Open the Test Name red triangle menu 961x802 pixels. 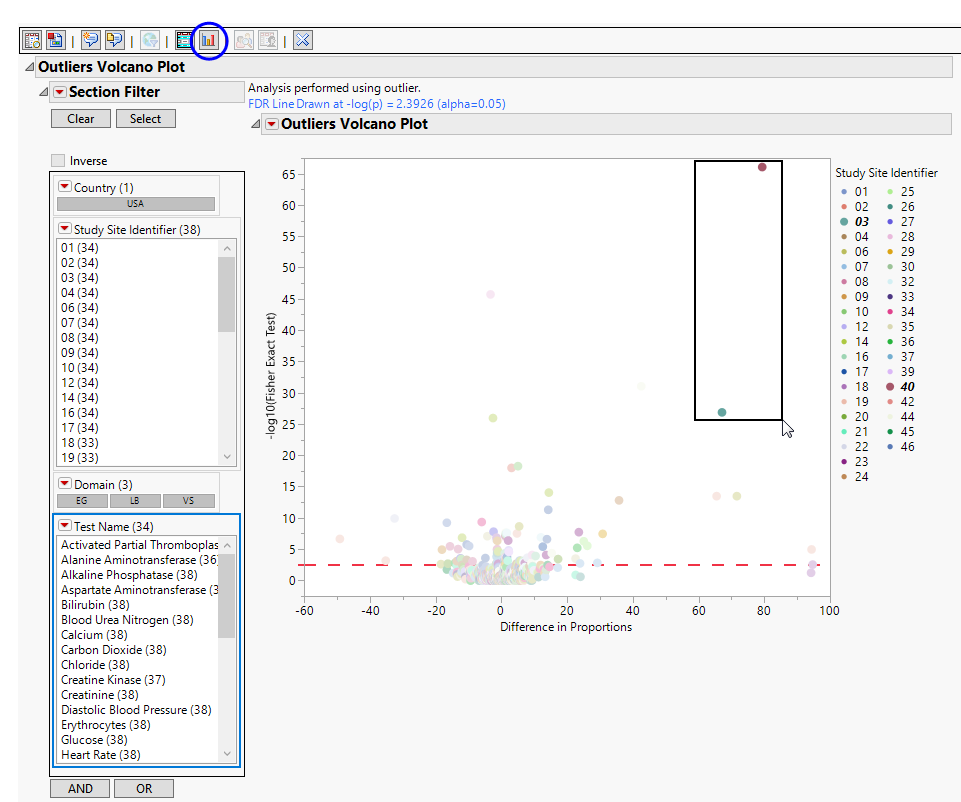(x=65, y=526)
